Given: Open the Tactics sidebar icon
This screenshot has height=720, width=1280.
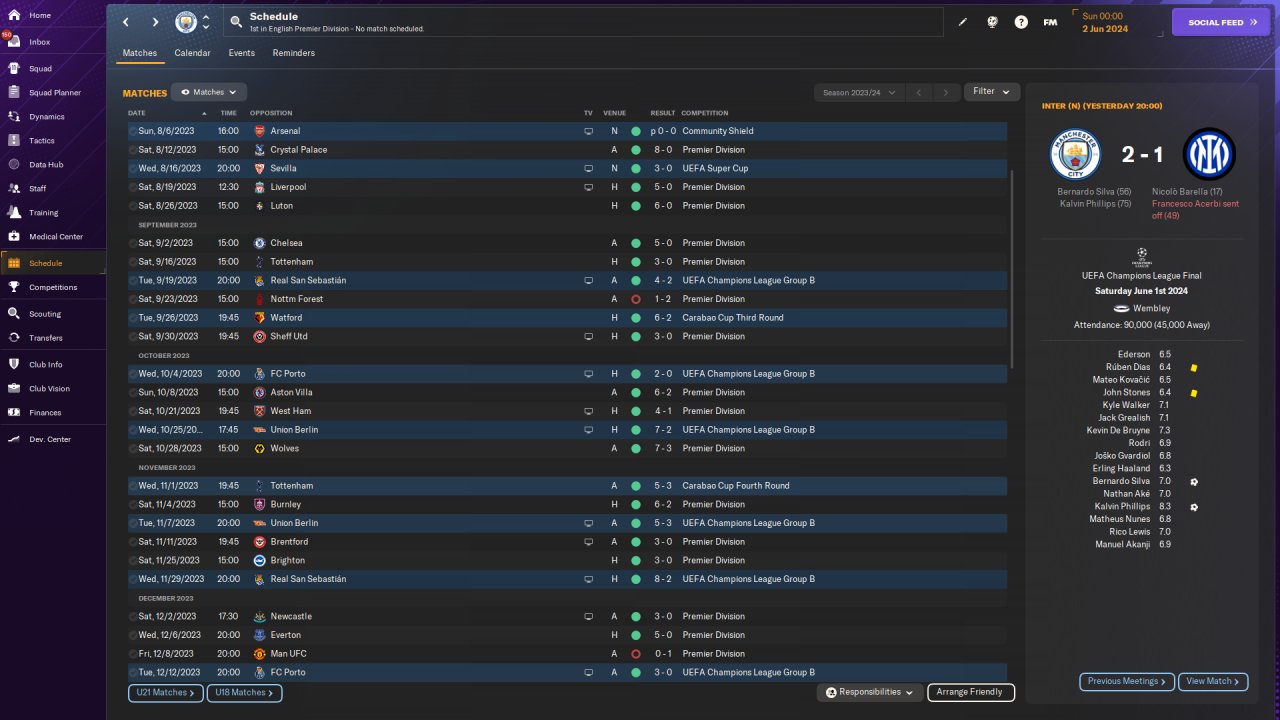Looking at the screenshot, I should (14, 140).
